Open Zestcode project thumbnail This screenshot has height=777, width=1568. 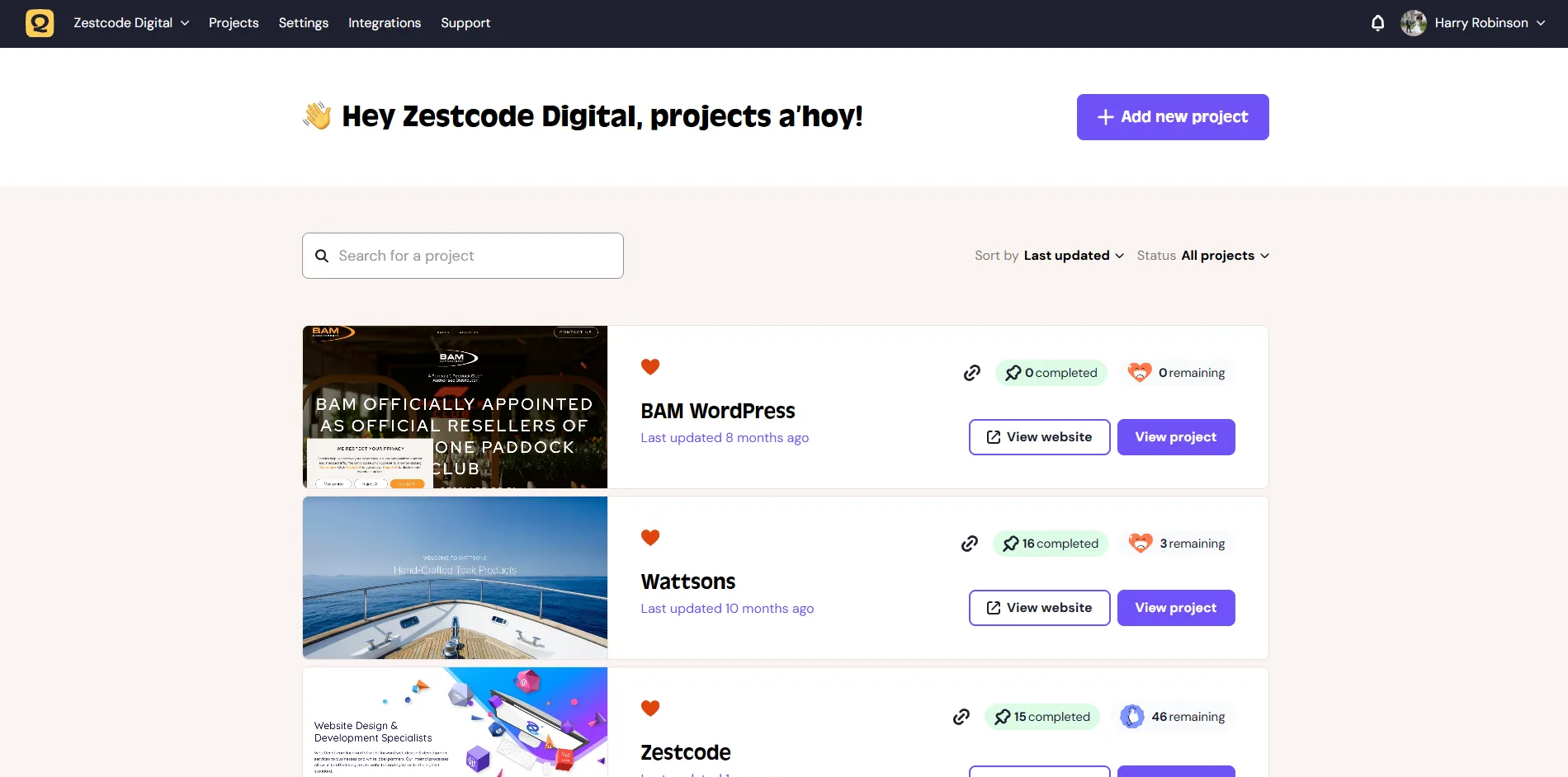coord(455,722)
